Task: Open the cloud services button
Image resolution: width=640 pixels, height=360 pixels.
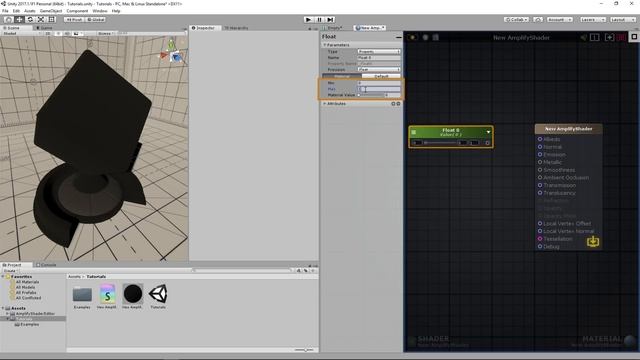Action: (x=538, y=20)
